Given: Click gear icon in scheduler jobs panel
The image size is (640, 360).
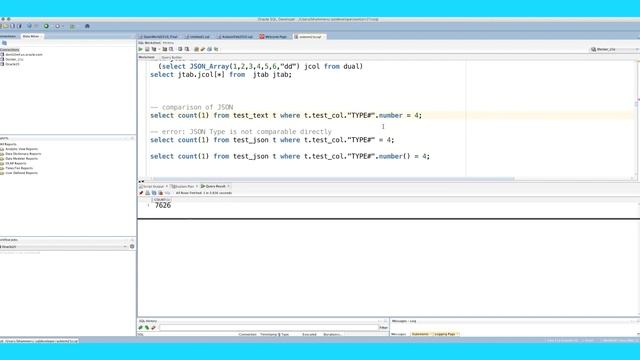Looking at the screenshot, I should [132, 247].
